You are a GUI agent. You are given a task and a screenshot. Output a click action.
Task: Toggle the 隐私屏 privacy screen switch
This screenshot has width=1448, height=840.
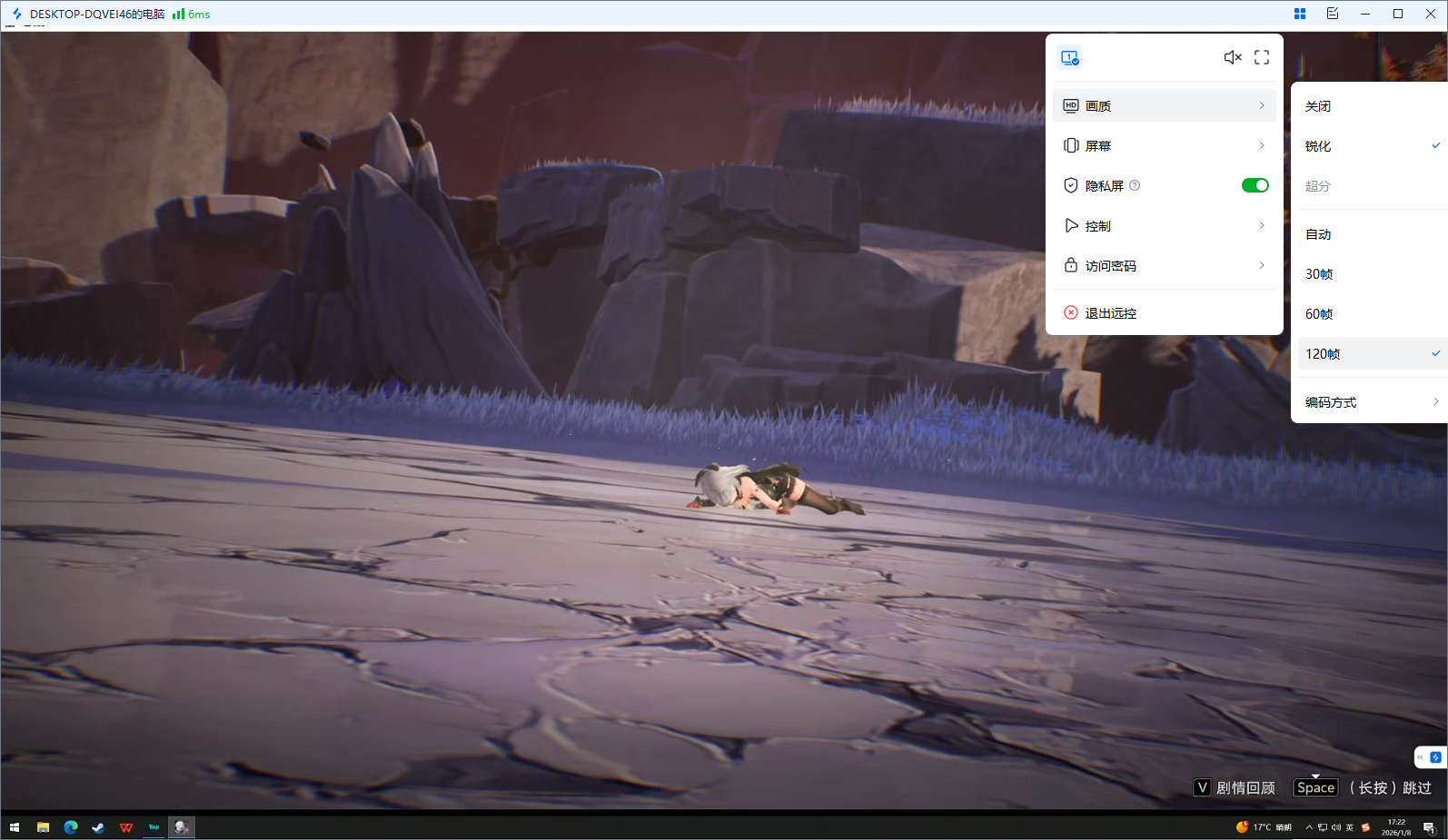[1255, 185]
